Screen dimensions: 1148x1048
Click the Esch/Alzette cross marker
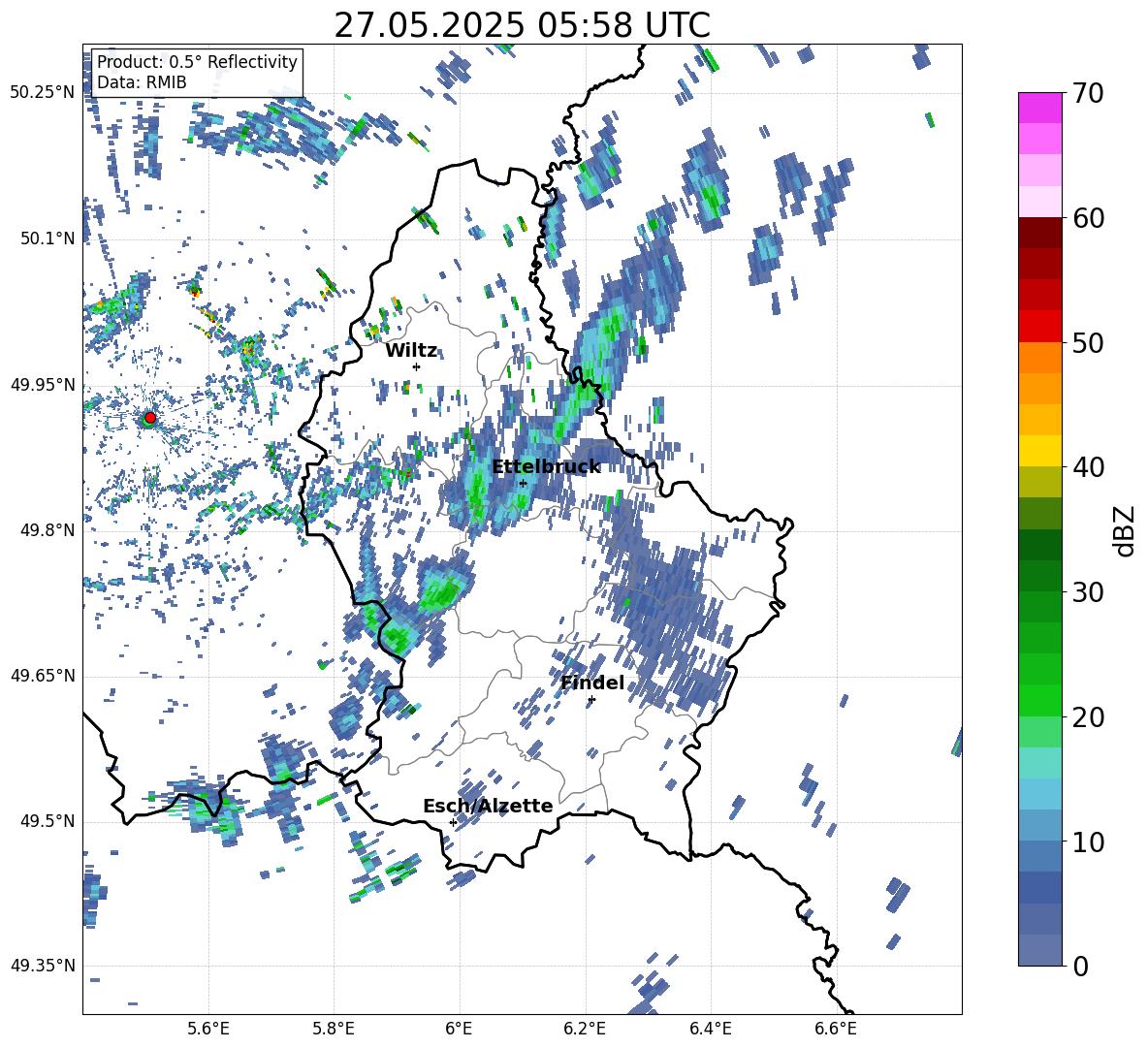pos(453,822)
